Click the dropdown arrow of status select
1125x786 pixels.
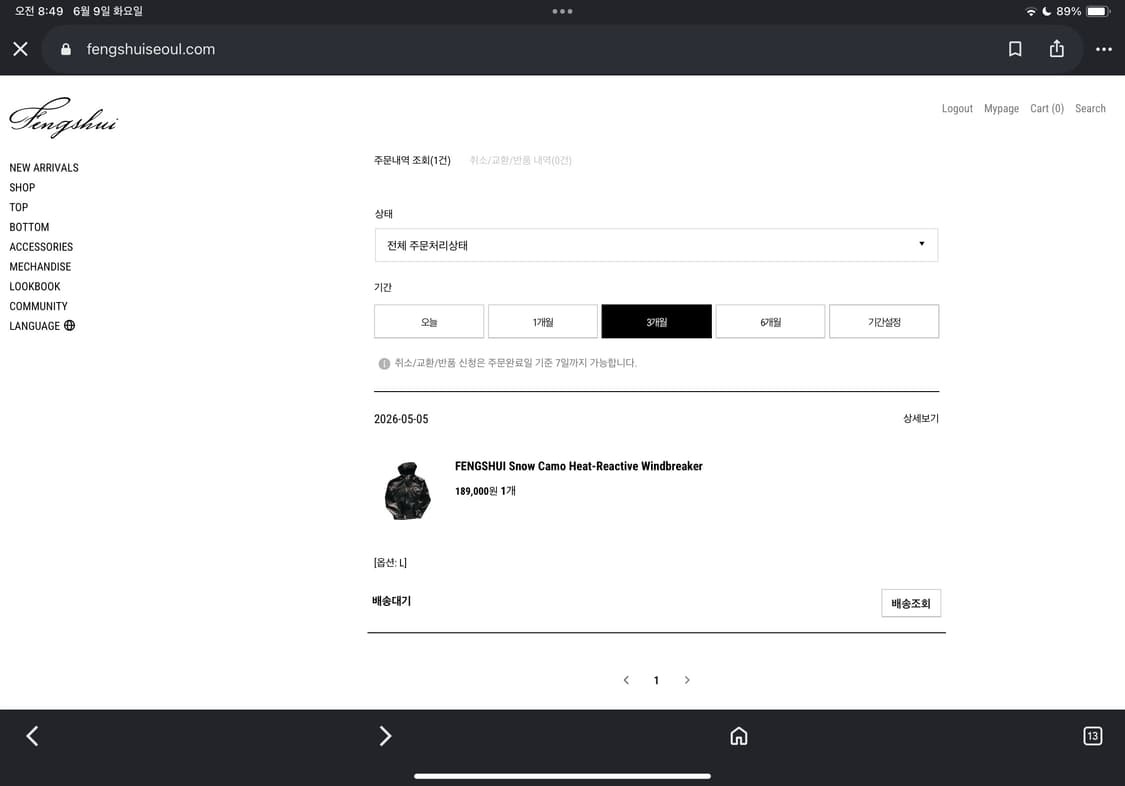[921, 244]
